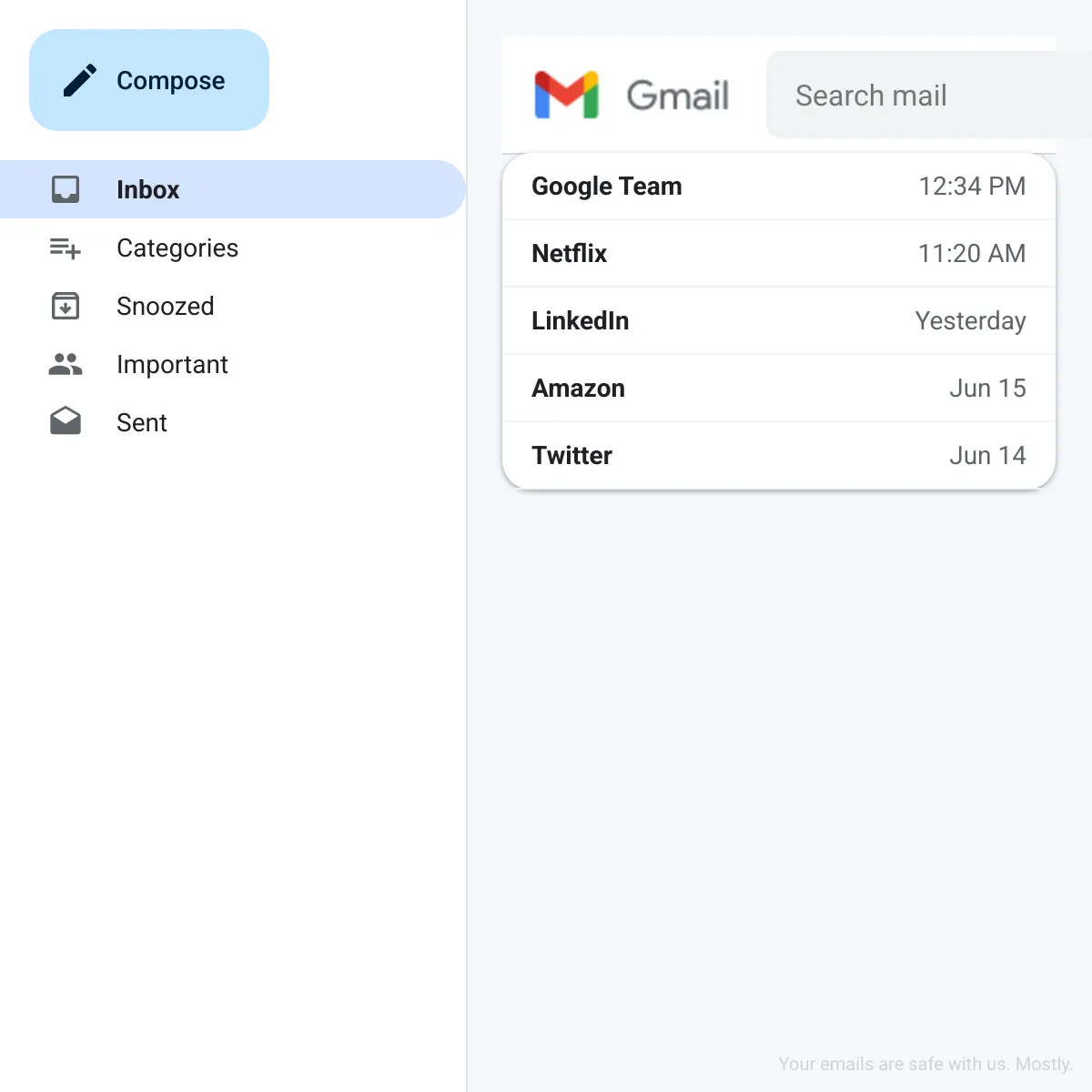Click the Categories list-plus icon

pos(66,248)
